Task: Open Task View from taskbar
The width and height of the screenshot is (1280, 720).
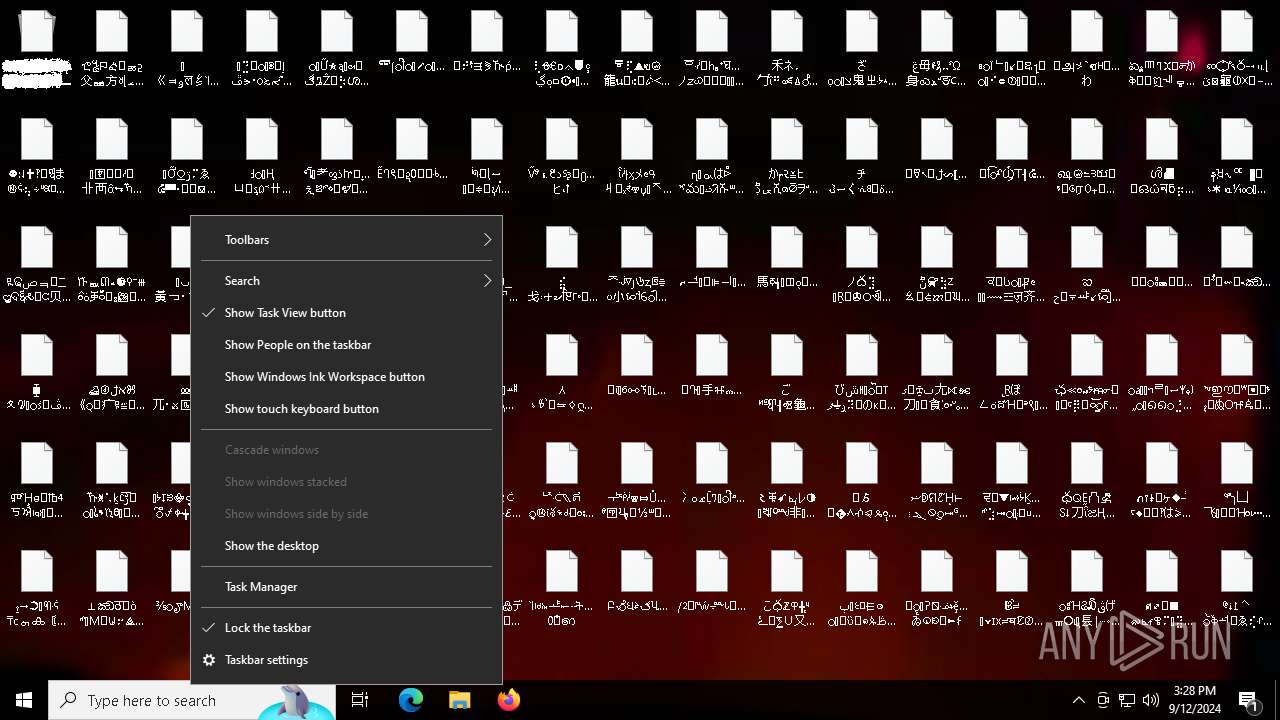Action: coord(360,700)
